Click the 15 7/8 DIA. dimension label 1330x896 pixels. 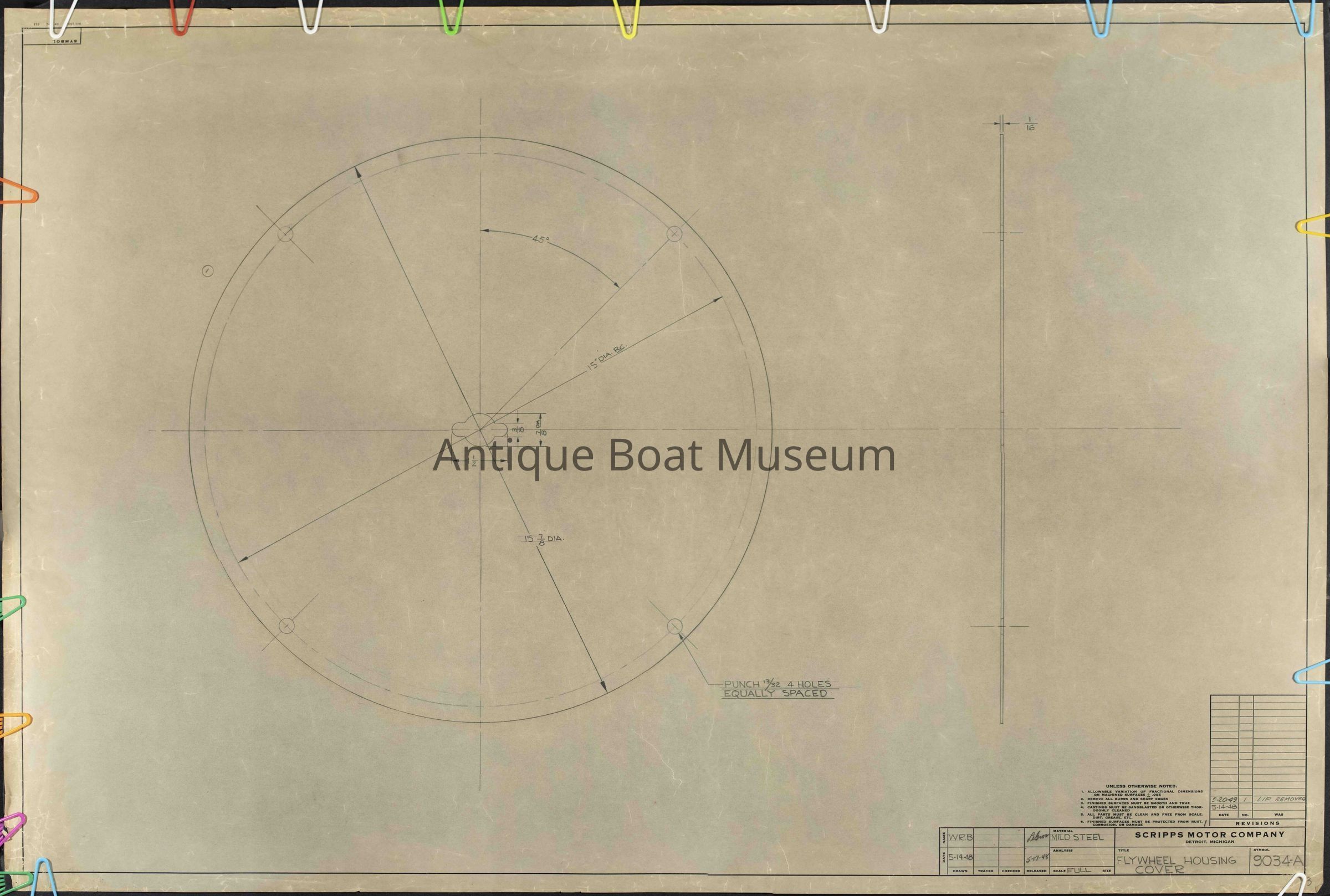click(x=544, y=539)
